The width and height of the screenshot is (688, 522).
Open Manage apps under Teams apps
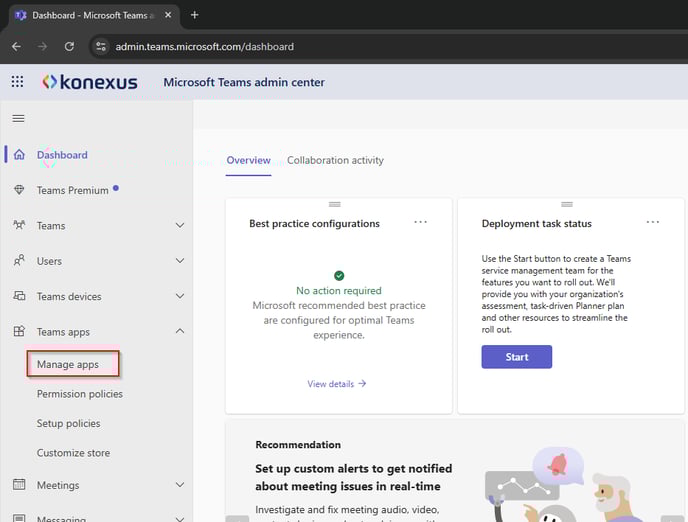[68, 365]
